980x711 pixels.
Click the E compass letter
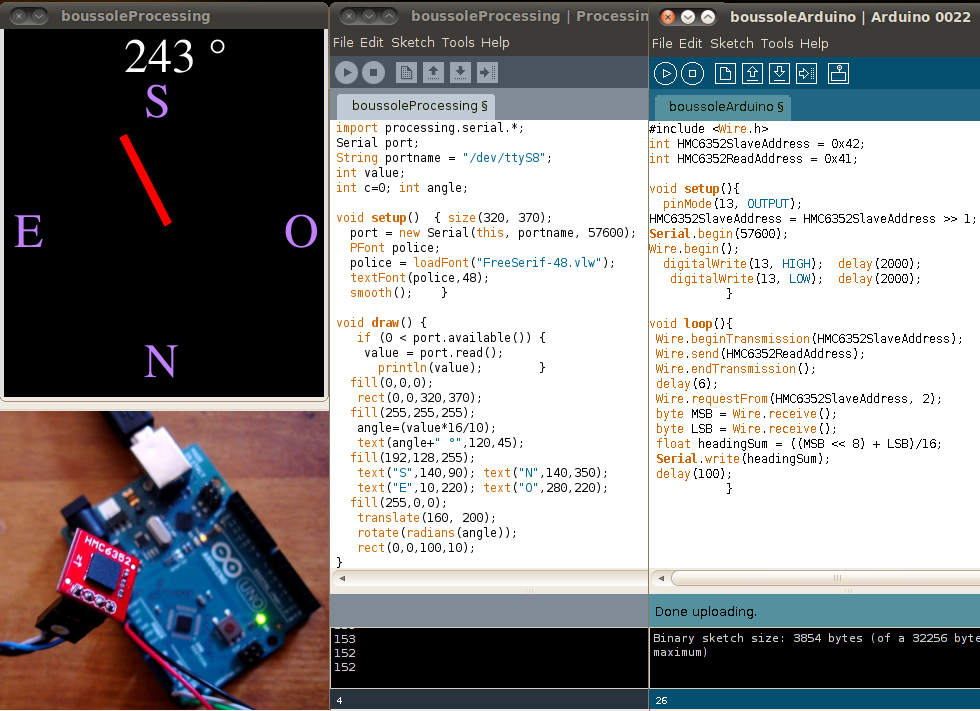(29, 231)
